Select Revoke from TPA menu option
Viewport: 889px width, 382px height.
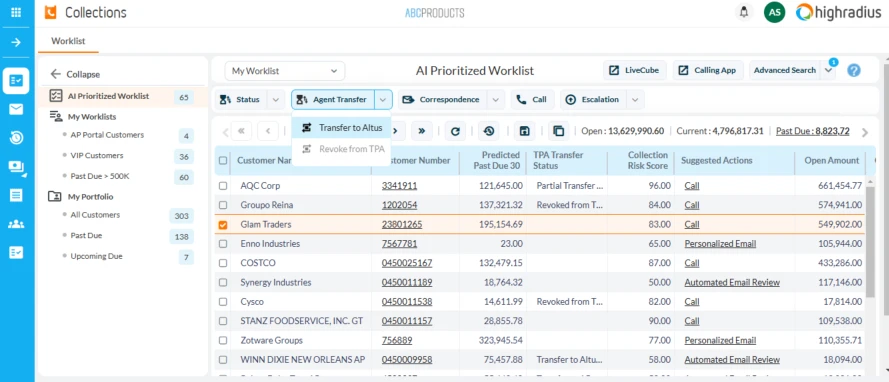pyautogui.click(x=341, y=149)
